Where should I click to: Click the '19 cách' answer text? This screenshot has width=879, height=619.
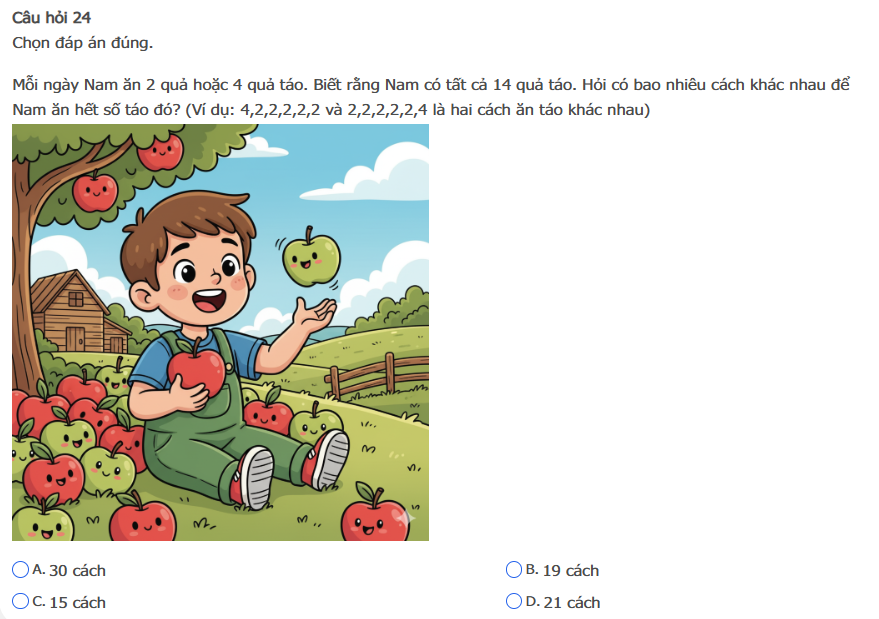click(x=571, y=571)
